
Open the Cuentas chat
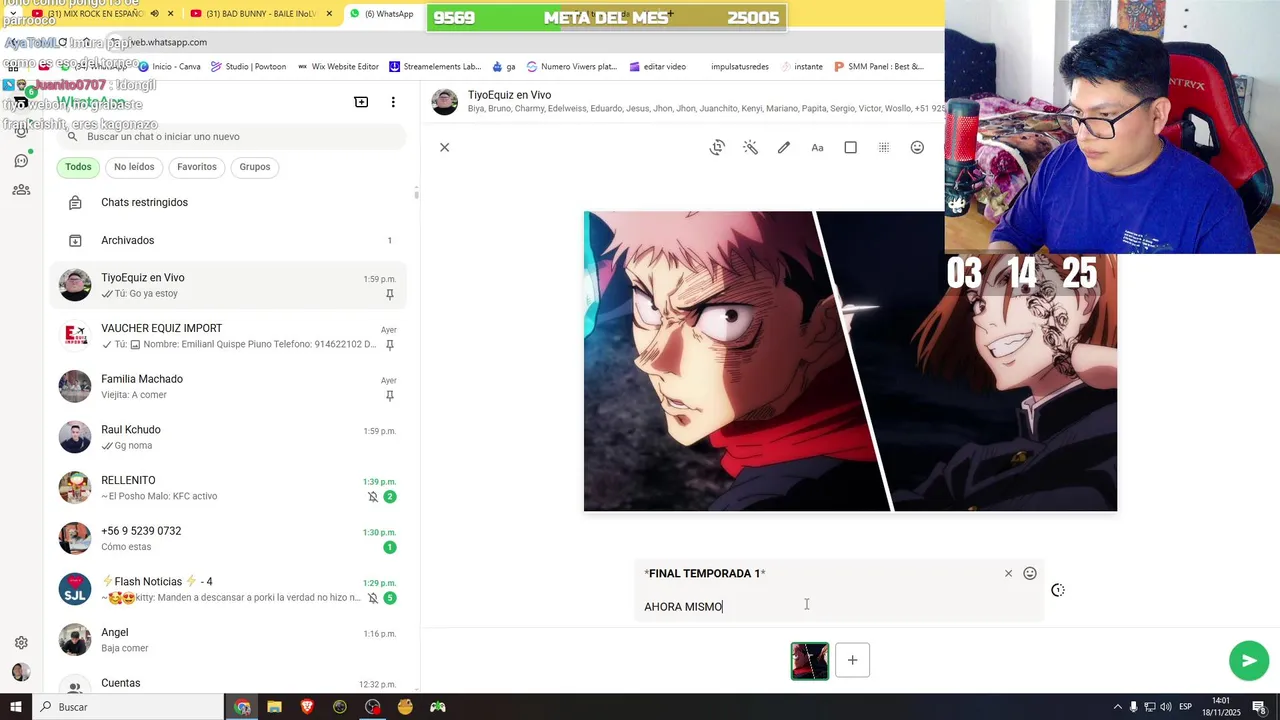[228, 682]
